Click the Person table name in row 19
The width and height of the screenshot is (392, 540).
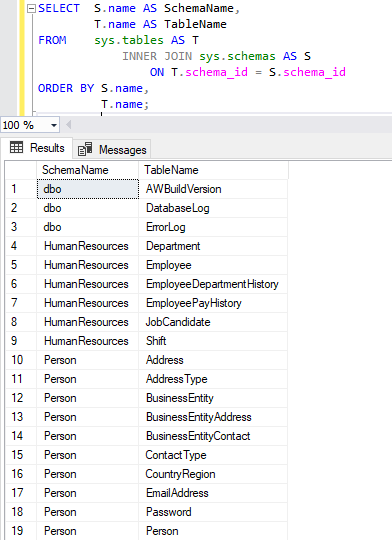(213, 531)
